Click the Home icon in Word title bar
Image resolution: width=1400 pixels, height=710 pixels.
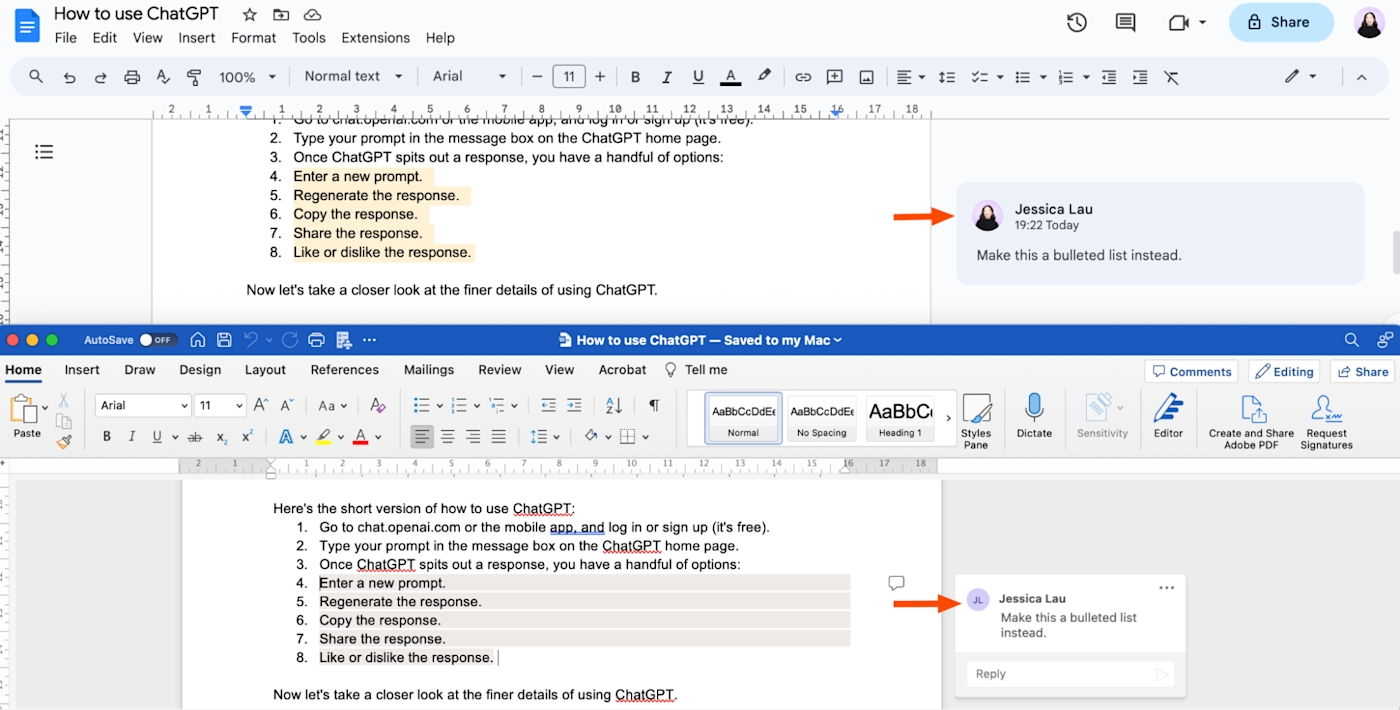[198, 340]
